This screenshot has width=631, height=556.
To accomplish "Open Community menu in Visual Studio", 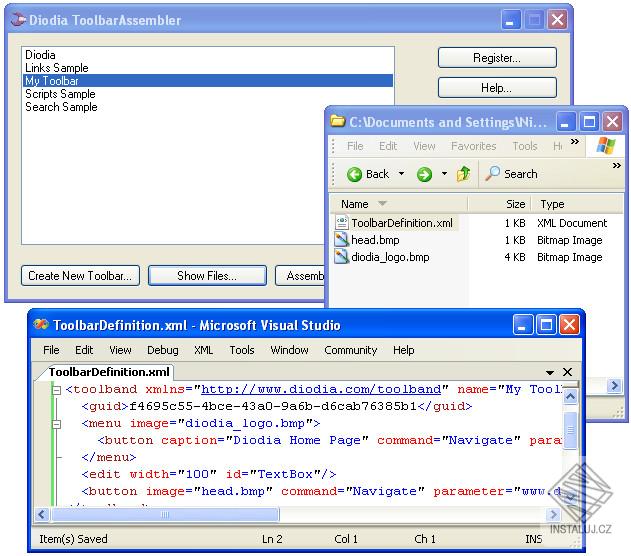I will pos(351,350).
